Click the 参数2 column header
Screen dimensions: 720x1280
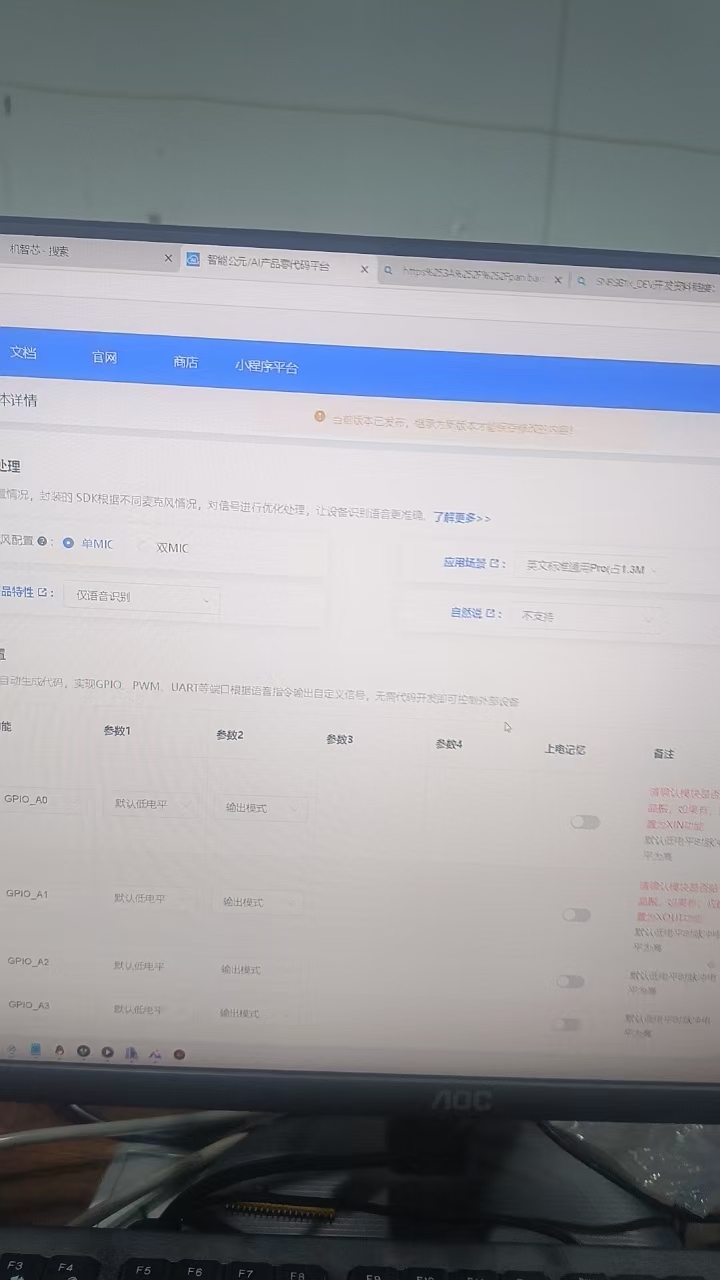click(230, 735)
